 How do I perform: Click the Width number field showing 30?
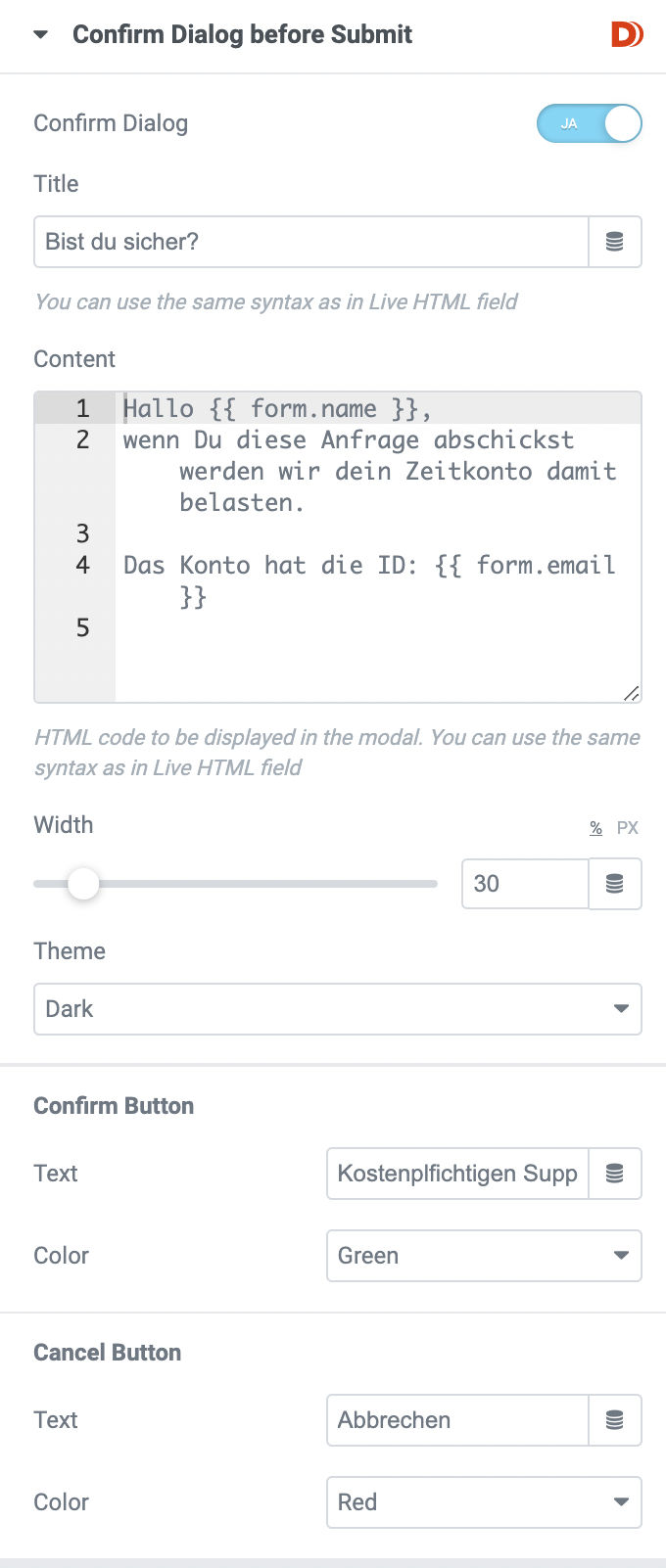(x=525, y=884)
